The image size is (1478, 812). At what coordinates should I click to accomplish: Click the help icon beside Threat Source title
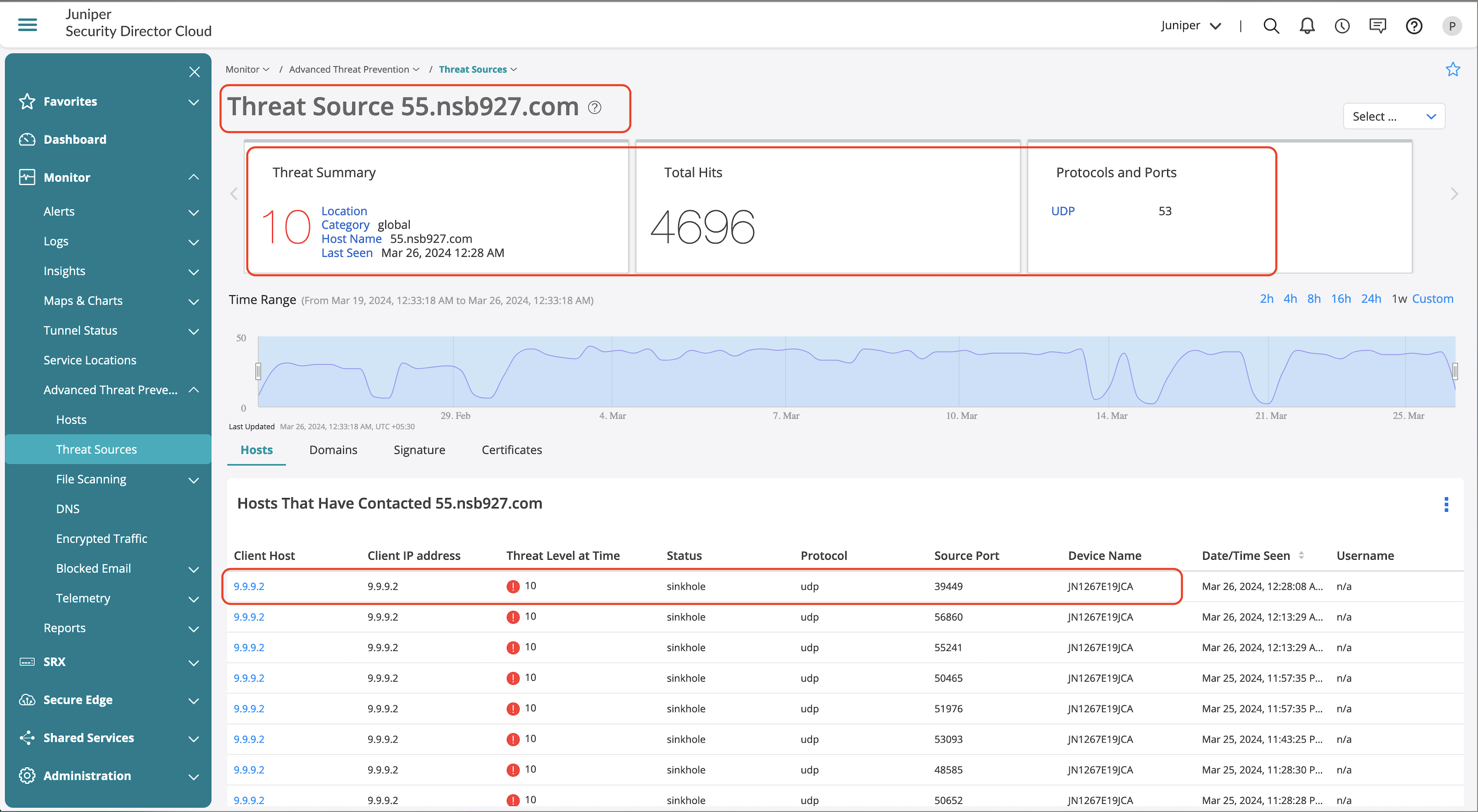595,107
